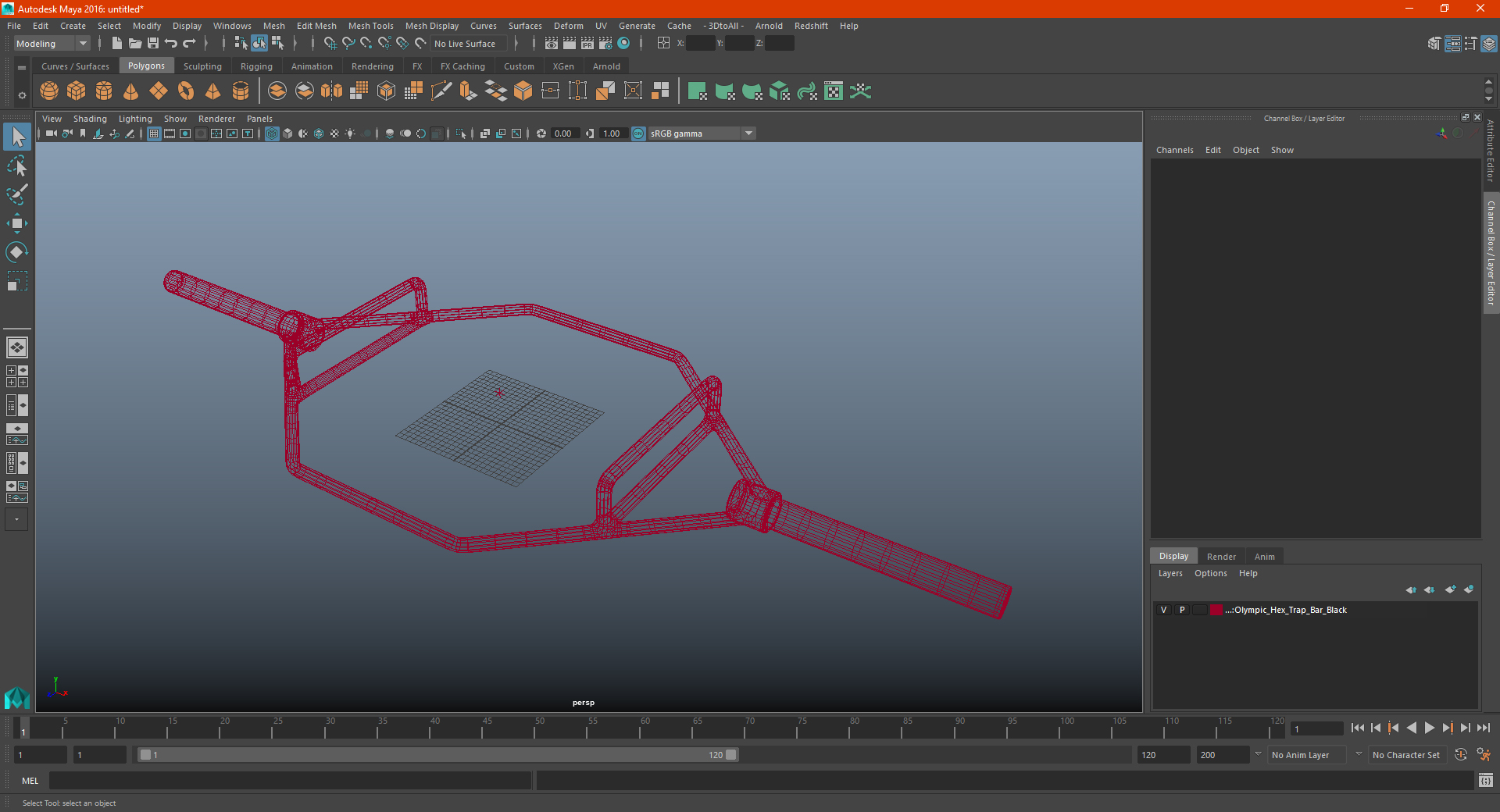Toggle wireframe display mode in viewport

[272, 134]
